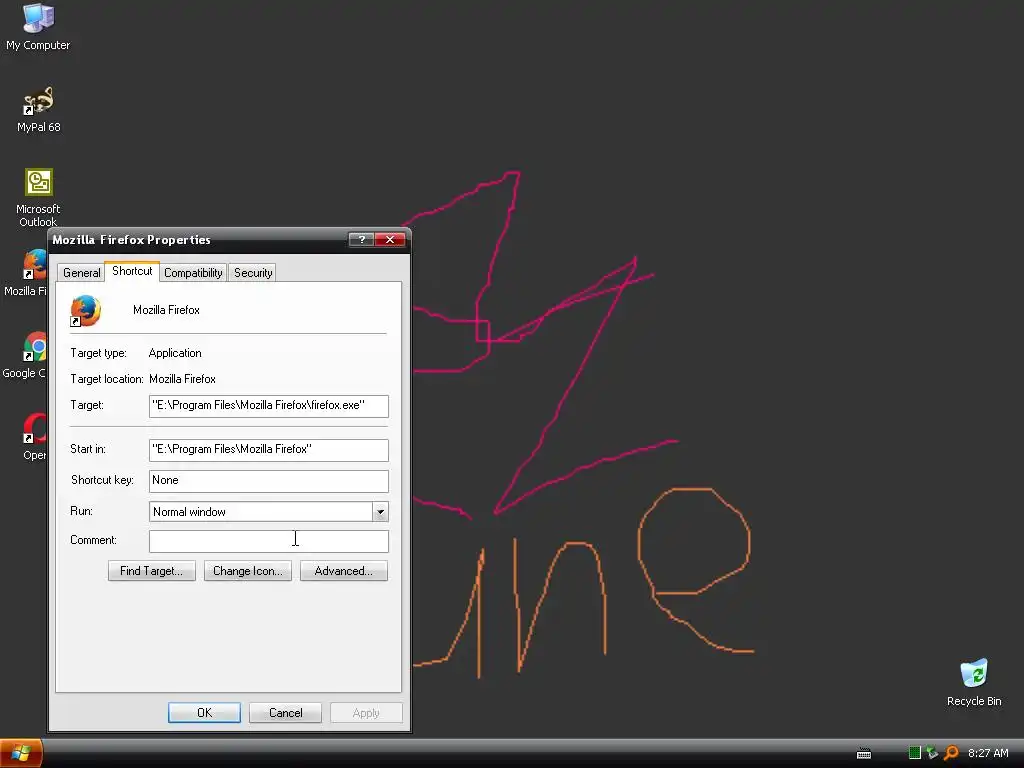This screenshot has height=768, width=1024.
Task: Click the Change Icon button
Action: click(x=248, y=571)
